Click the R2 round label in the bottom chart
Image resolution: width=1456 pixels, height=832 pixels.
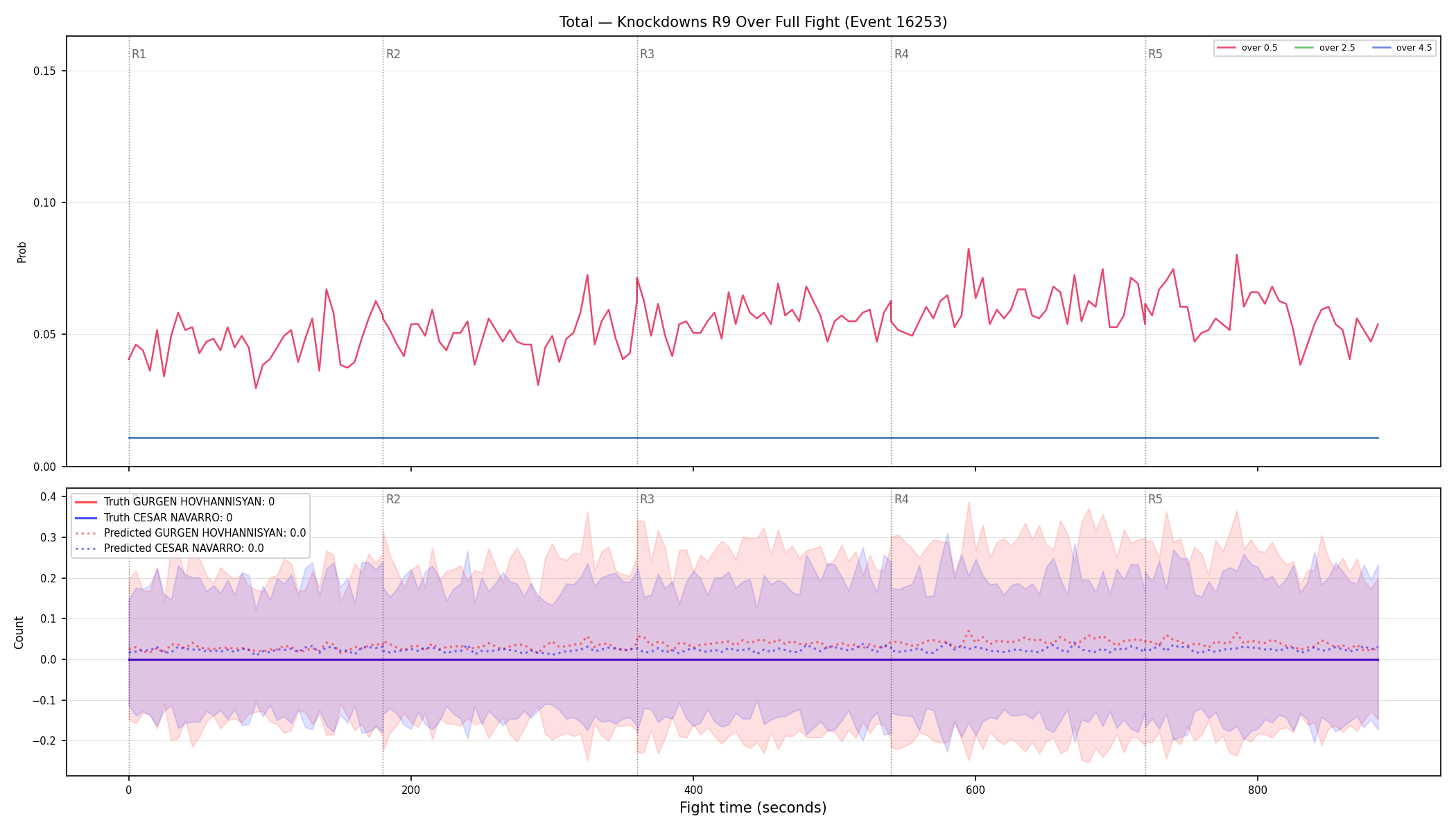point(393,499)
